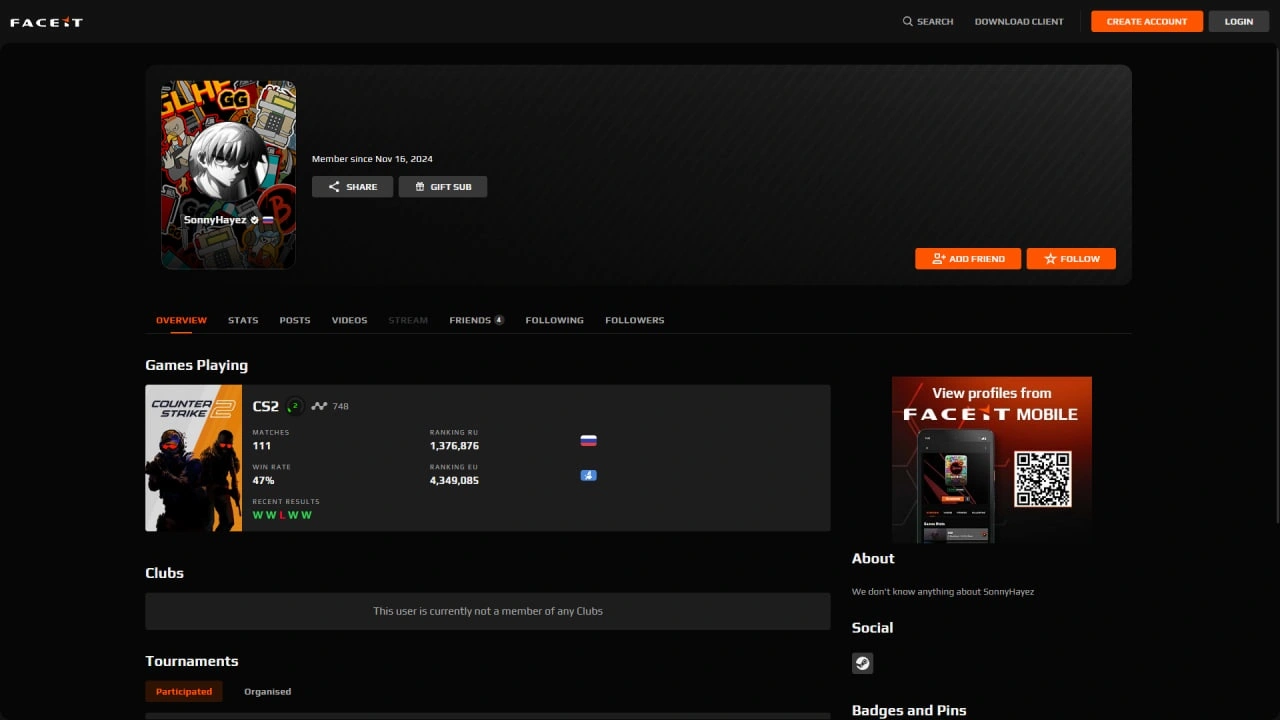
Task: Open the Videos tab
Action: point(350,320)
